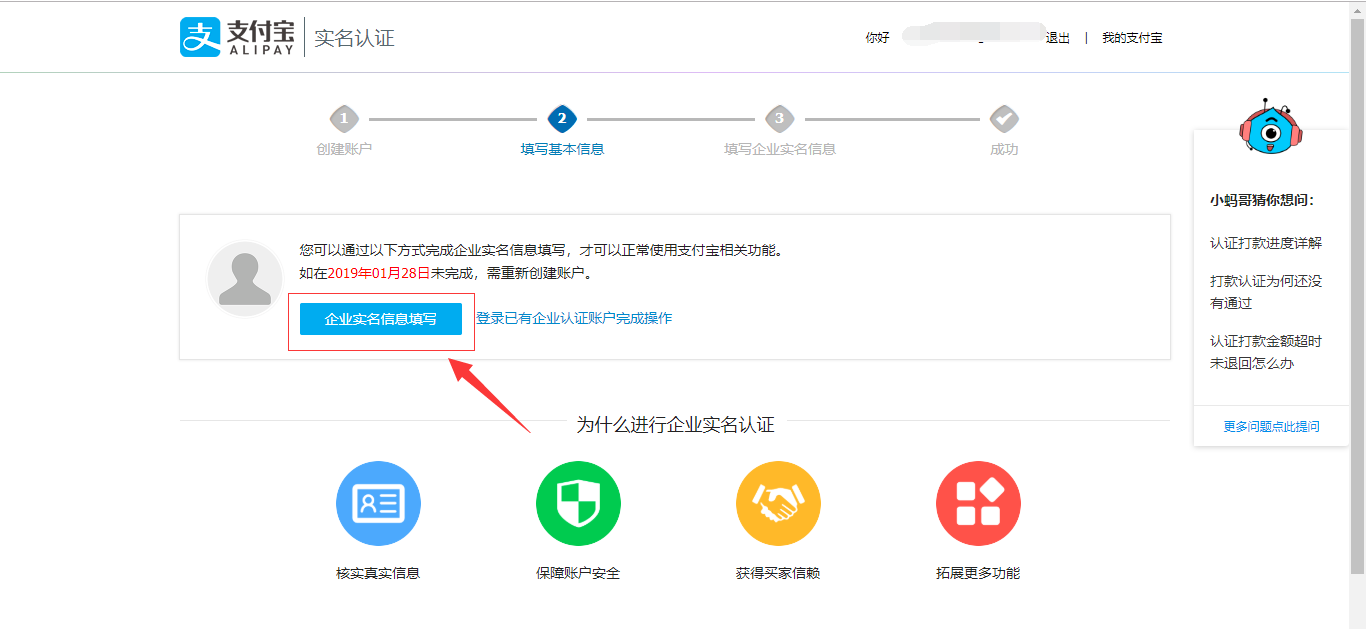
Task: Open 我的支付宝 in the header
Action: (1132, 38)
